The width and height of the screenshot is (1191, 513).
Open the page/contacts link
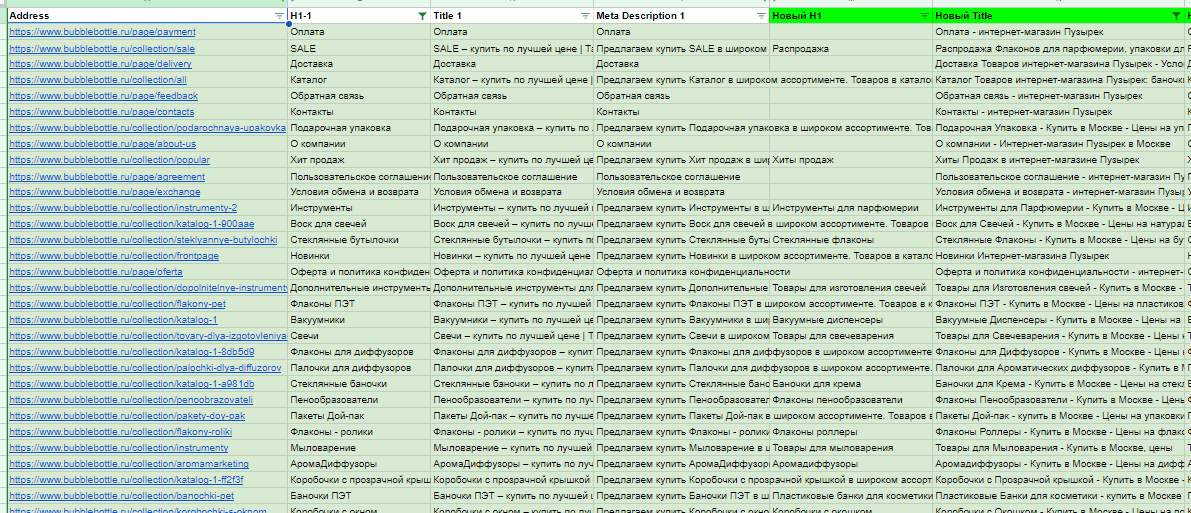(x=102, y=112)
